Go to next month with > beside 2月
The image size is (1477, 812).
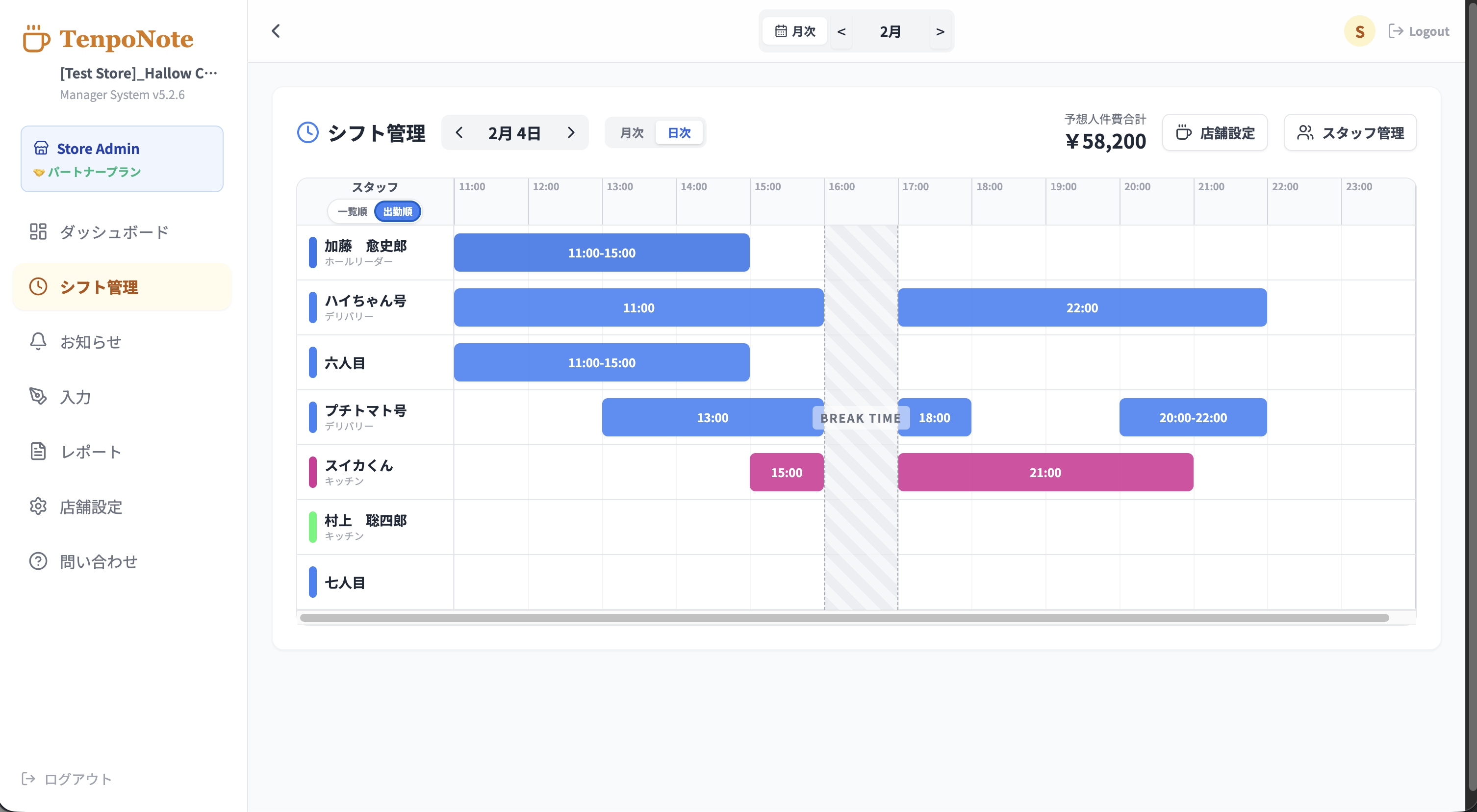click(x=940, y=31)
